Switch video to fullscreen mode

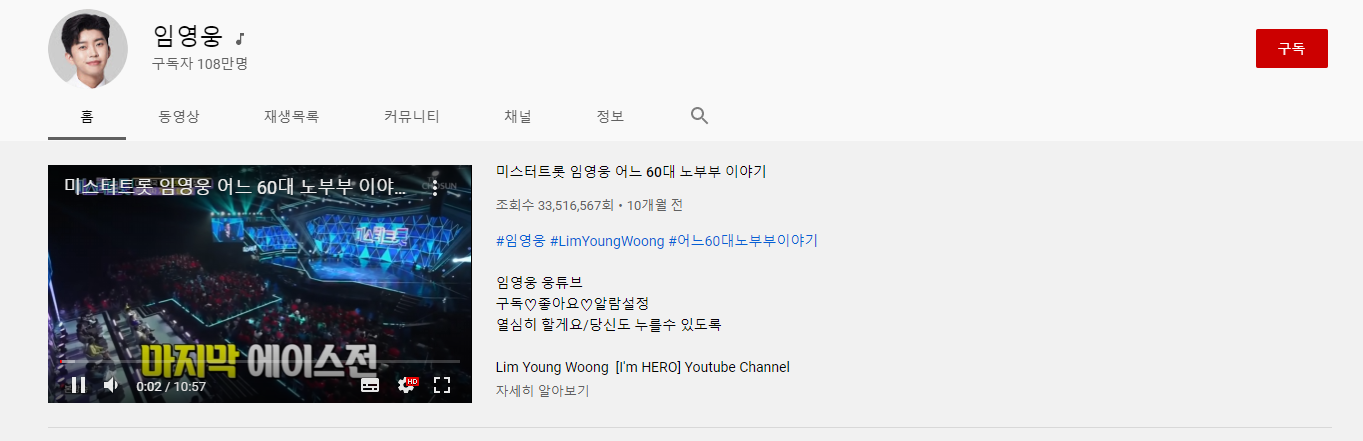coord(442,385)
